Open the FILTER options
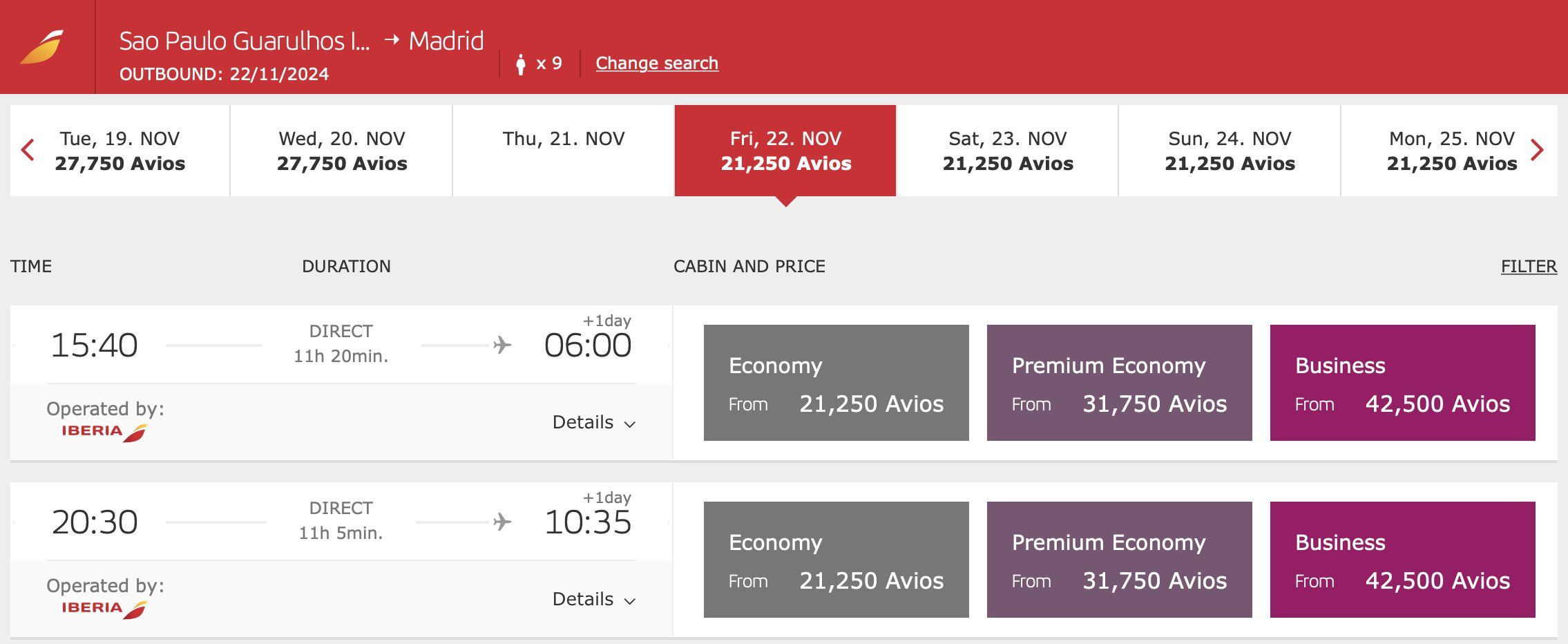Image resolution: width=1568 pixels, height=644 pixels. click(1529, 266)
